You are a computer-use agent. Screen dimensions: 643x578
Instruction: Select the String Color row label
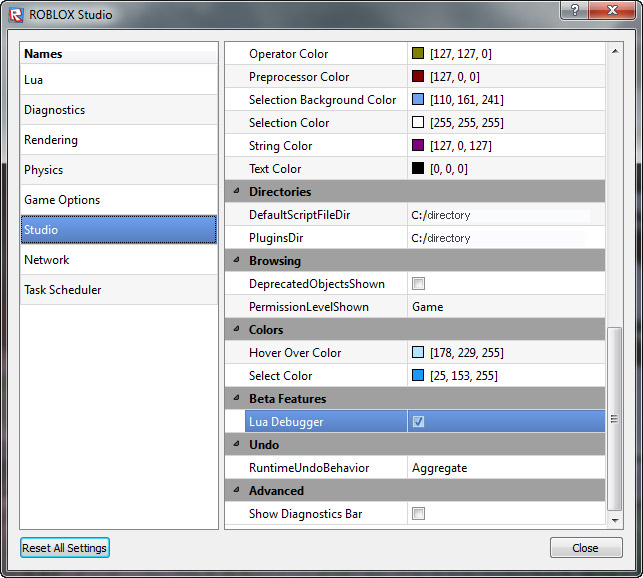[x=280, y=146]
